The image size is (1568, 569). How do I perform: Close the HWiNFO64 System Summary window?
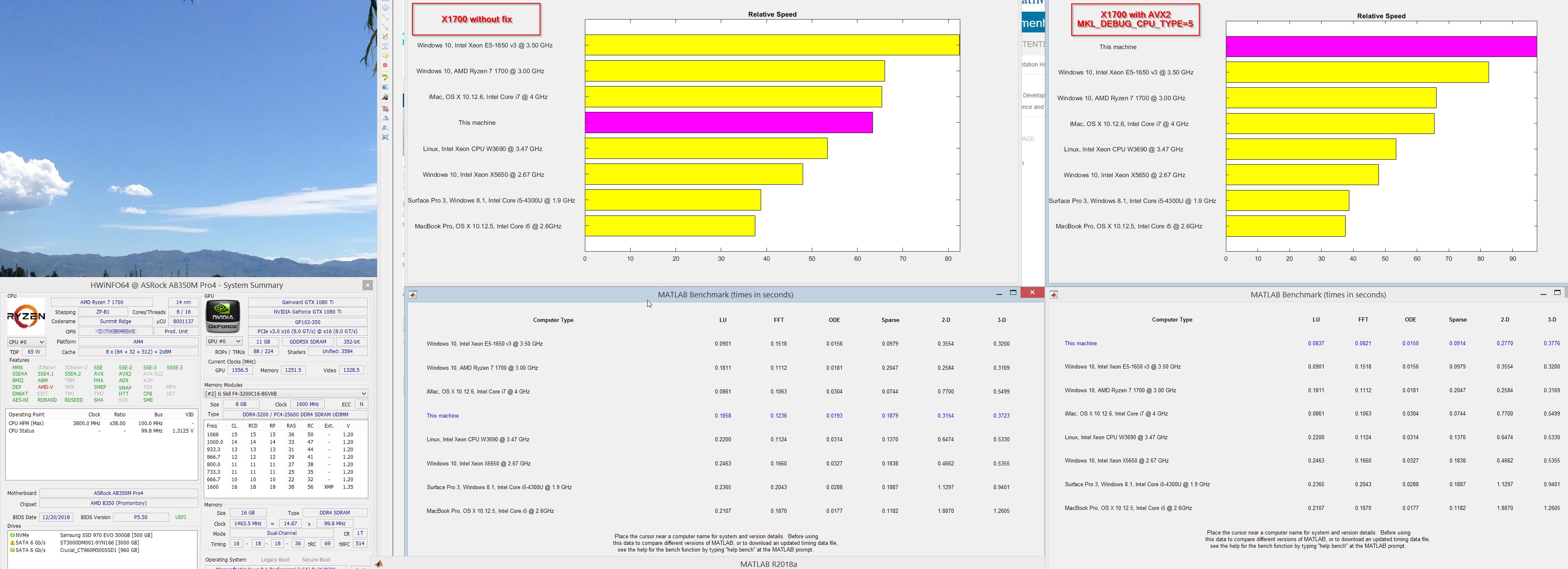pyautogui.click(x=367, y=285)
